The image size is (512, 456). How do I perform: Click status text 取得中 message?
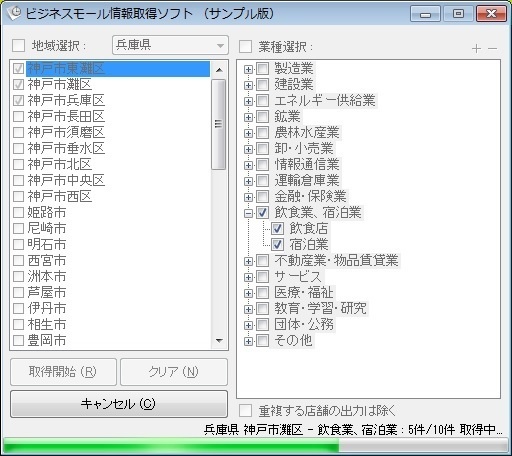click(x=353, y=430)
